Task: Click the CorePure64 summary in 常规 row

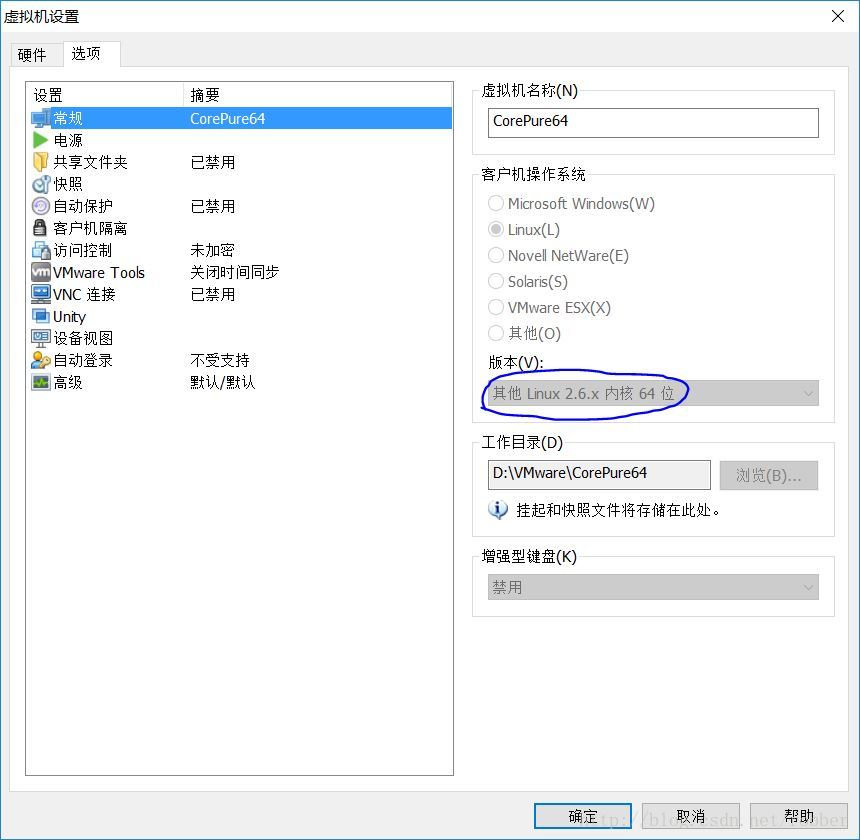Action: (x=228, y=118)
